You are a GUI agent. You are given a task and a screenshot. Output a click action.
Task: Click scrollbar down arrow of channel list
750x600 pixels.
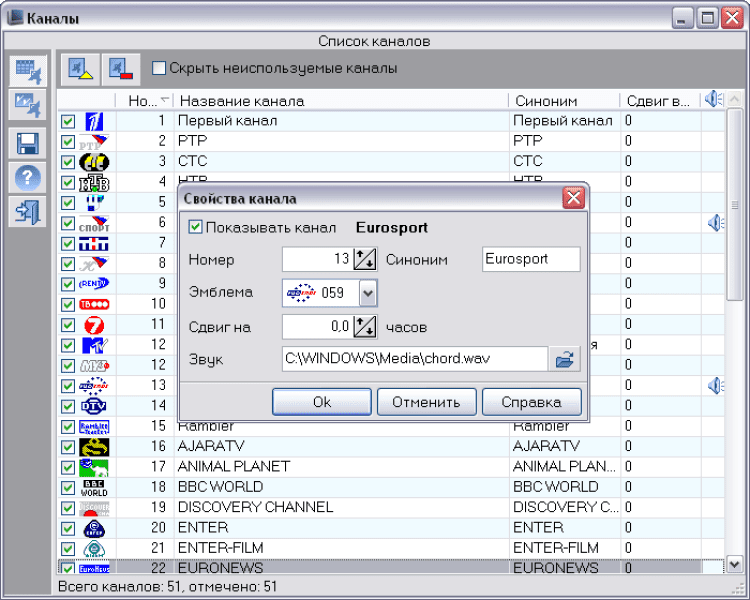tap(734, 565)
